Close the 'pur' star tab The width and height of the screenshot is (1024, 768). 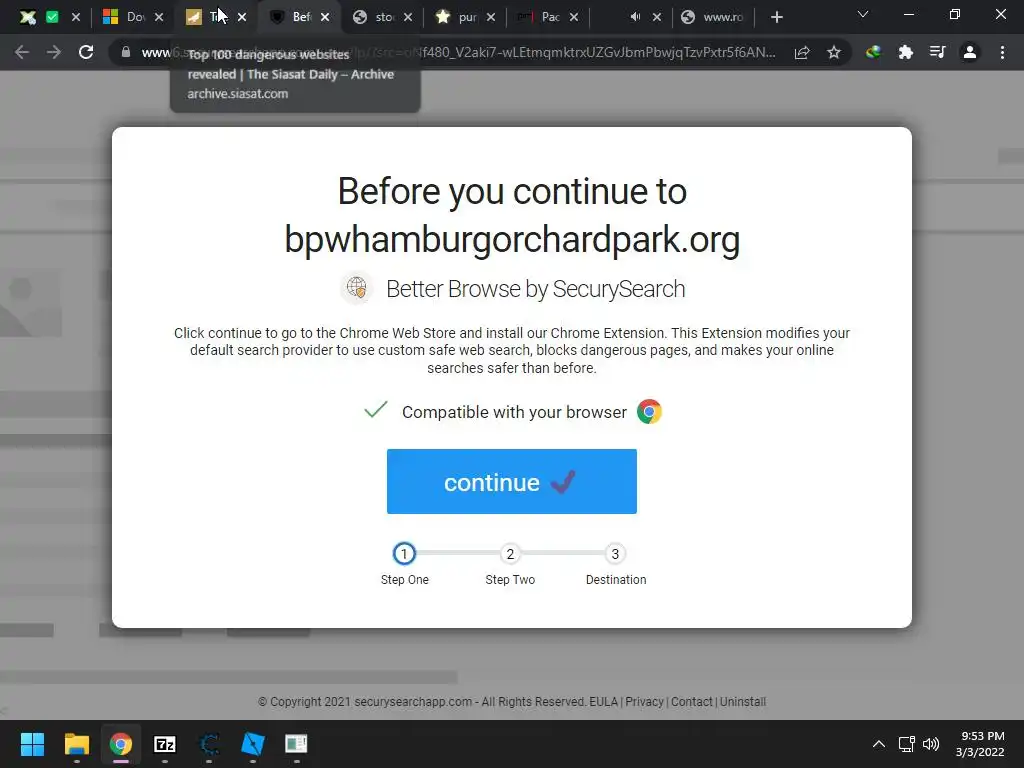(490, 17)
